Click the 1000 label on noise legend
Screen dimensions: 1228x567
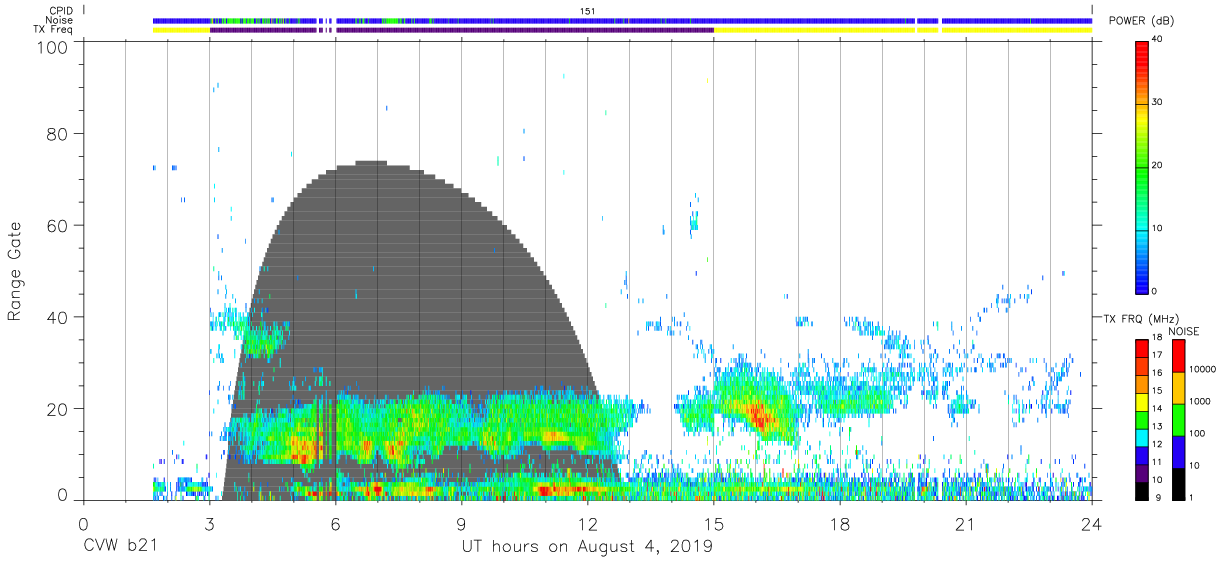click(x=1202, y=401)
